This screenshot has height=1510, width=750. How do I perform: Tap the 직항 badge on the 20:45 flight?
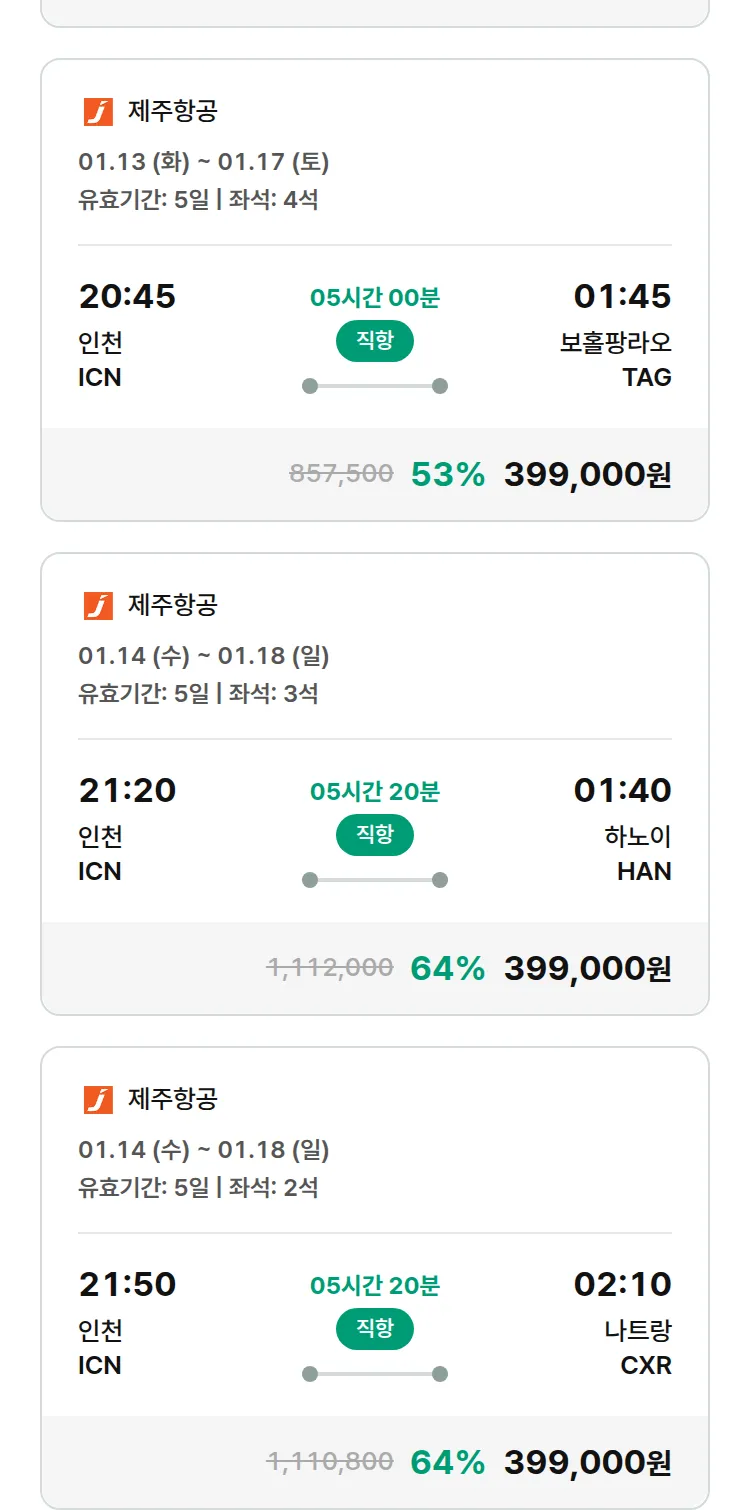pos(375,341)
